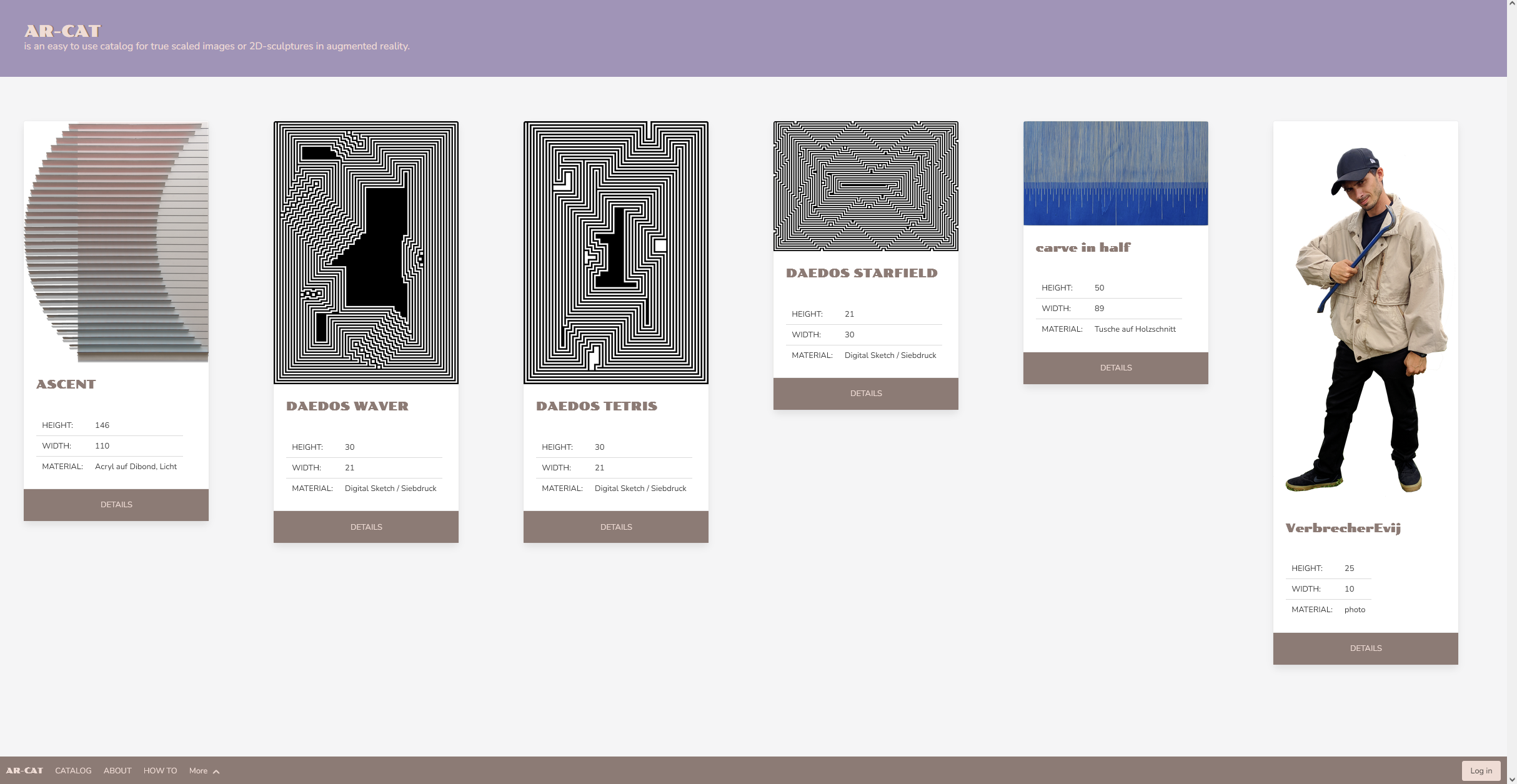
Task: Open DETAILS for DAEDOS WAVER
Action: 366,527
